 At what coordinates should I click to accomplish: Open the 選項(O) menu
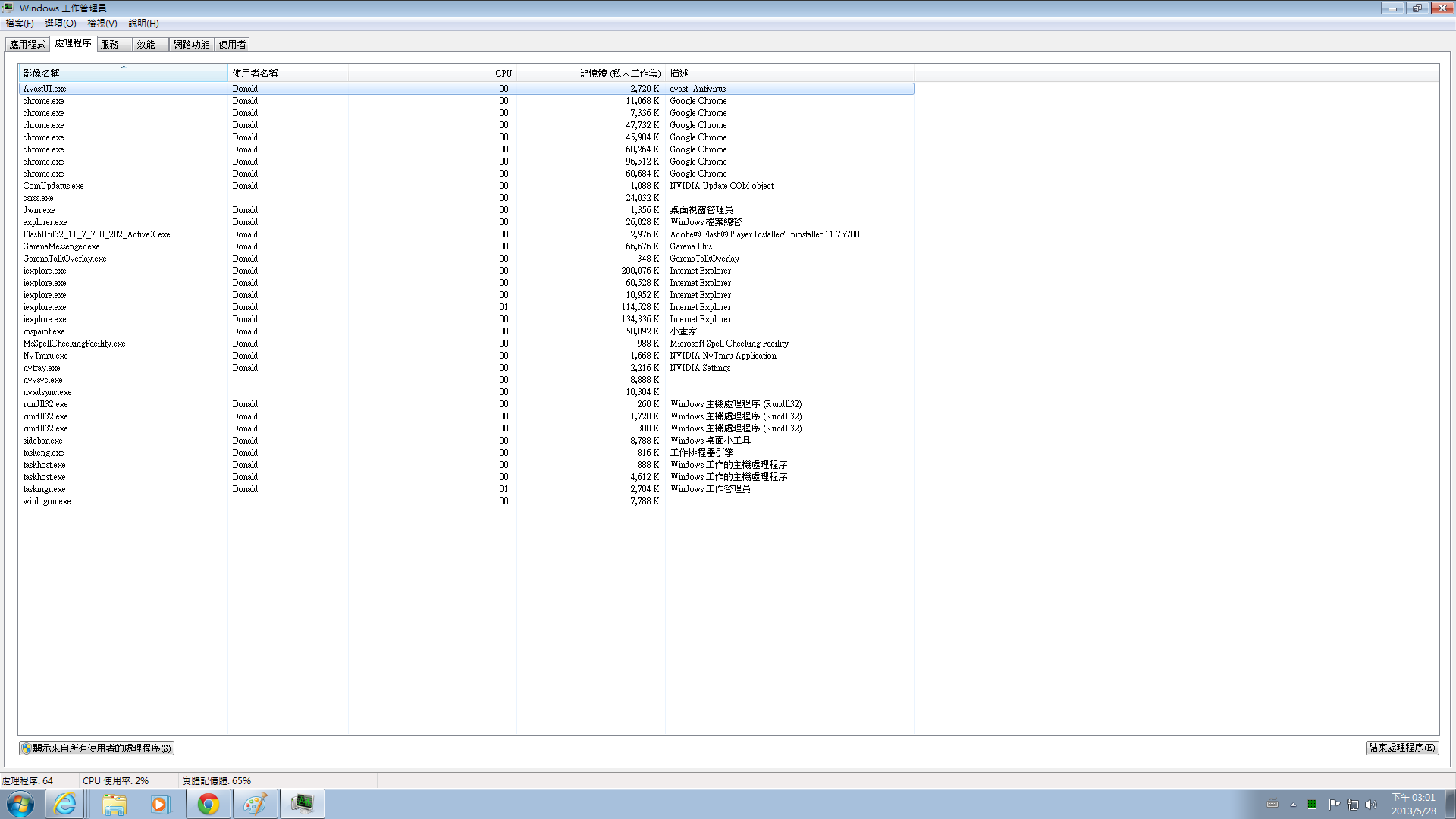click(61, 24)
